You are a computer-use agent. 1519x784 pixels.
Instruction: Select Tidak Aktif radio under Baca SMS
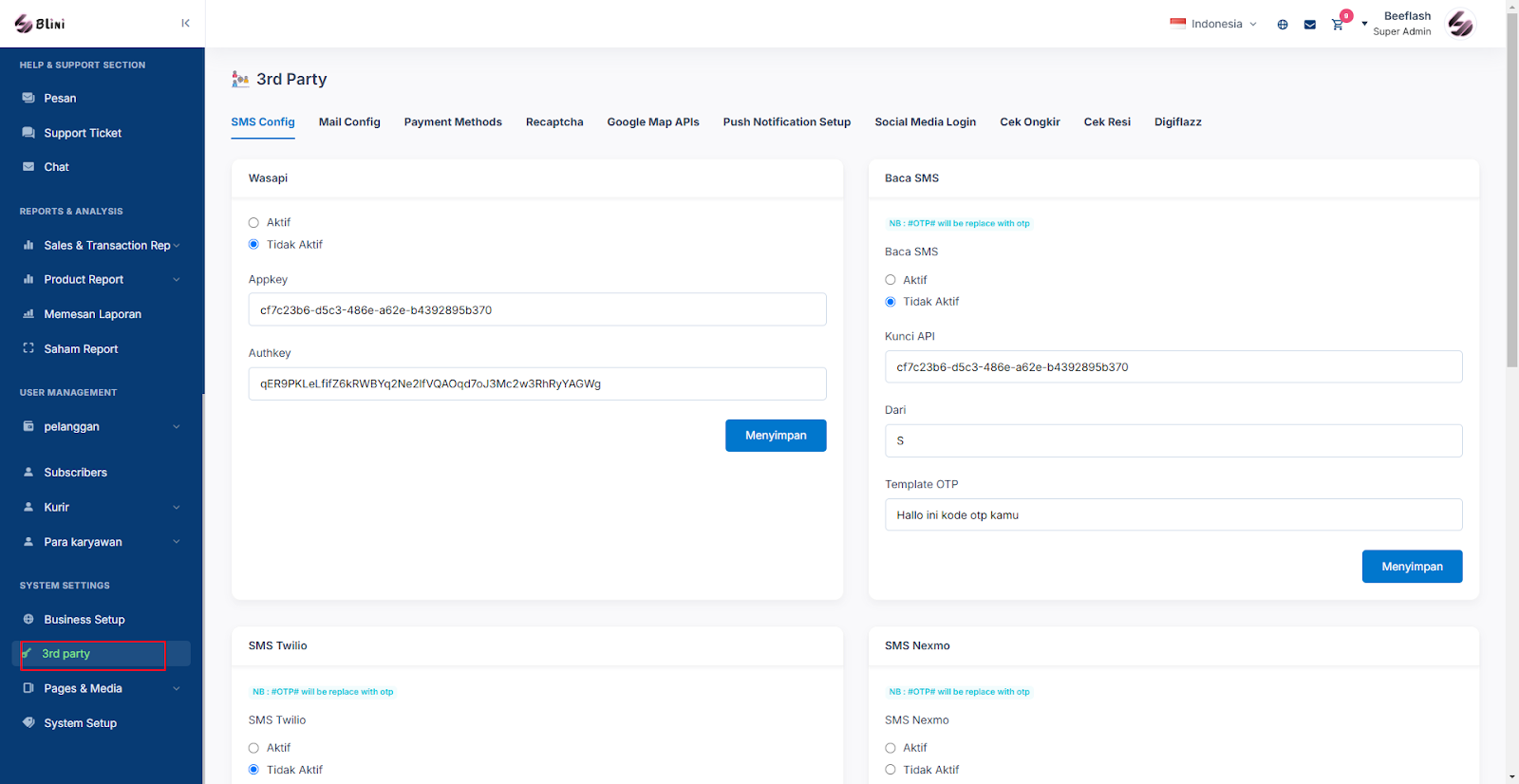coord(891,302)
